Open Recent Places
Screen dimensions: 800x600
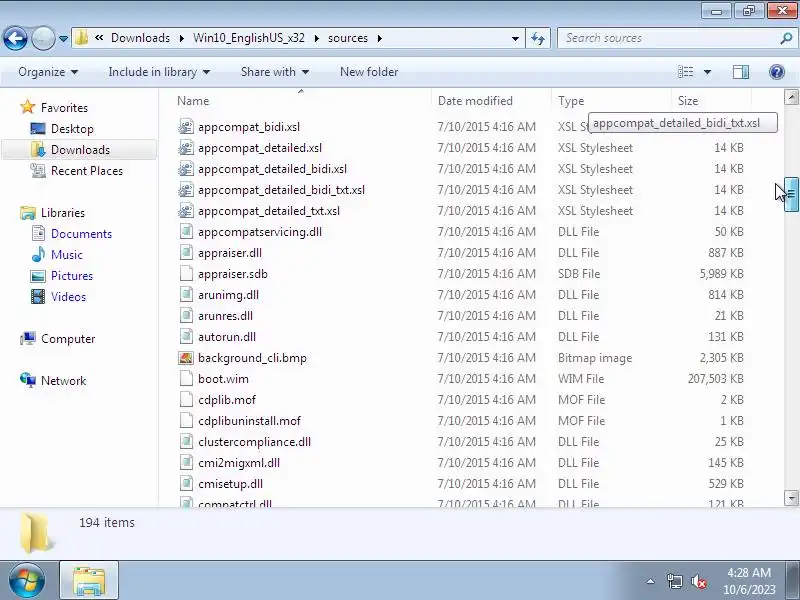click(87, 171)
